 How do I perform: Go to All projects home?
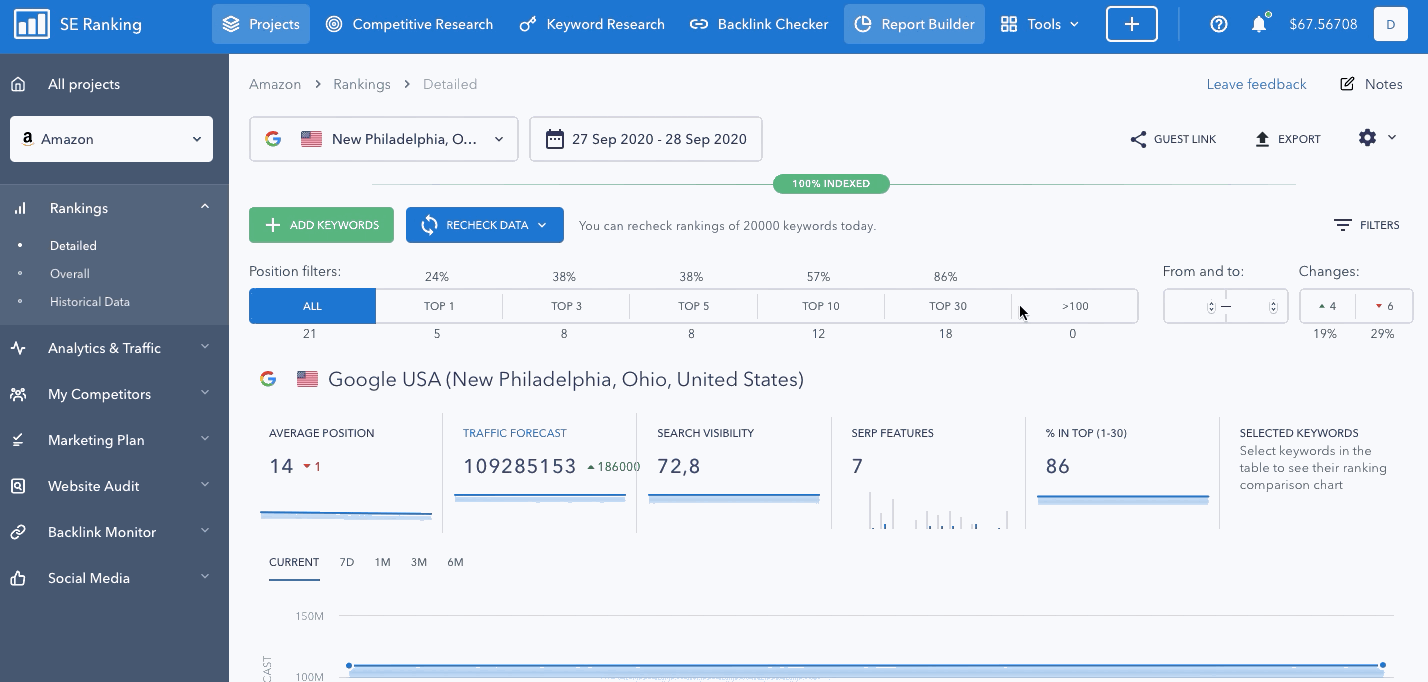point(64,84)
